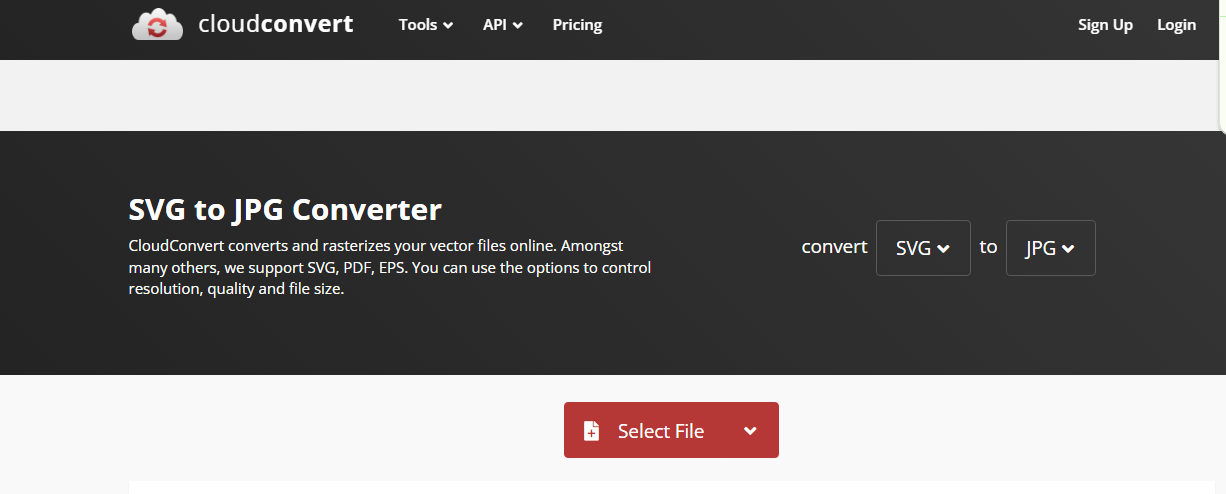
Task: Click the CloudConvert cloud logo icon
Action: (x=157, y=24)
